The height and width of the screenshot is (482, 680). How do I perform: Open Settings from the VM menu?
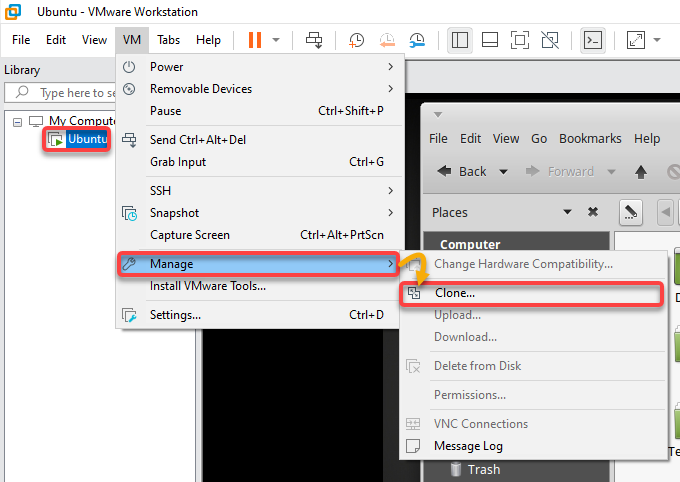(x=258, y=315)
